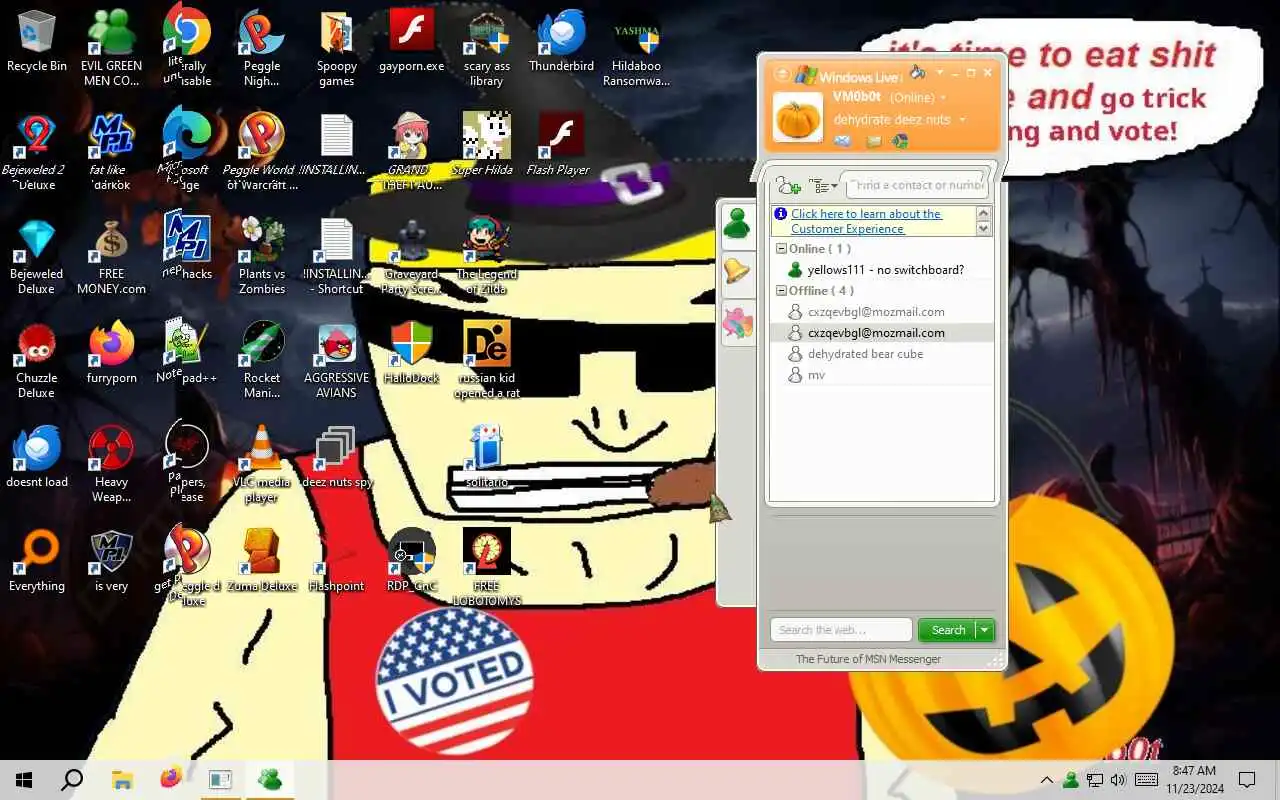Launch the Peggle Nights desktop shortcut
1280x800 pixels.
[261, 48]
